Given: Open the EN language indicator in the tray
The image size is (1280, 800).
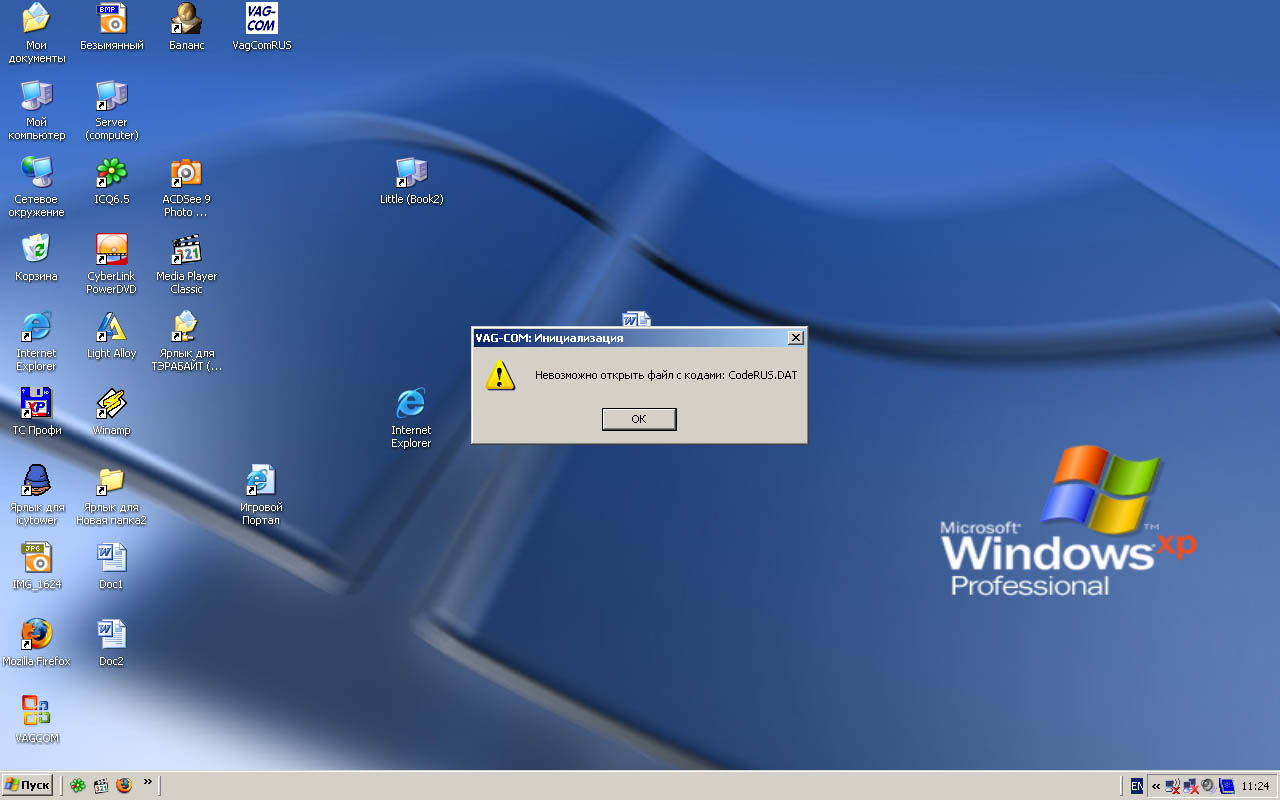Looking at the screenshot, I should (x=1136, y=786).
